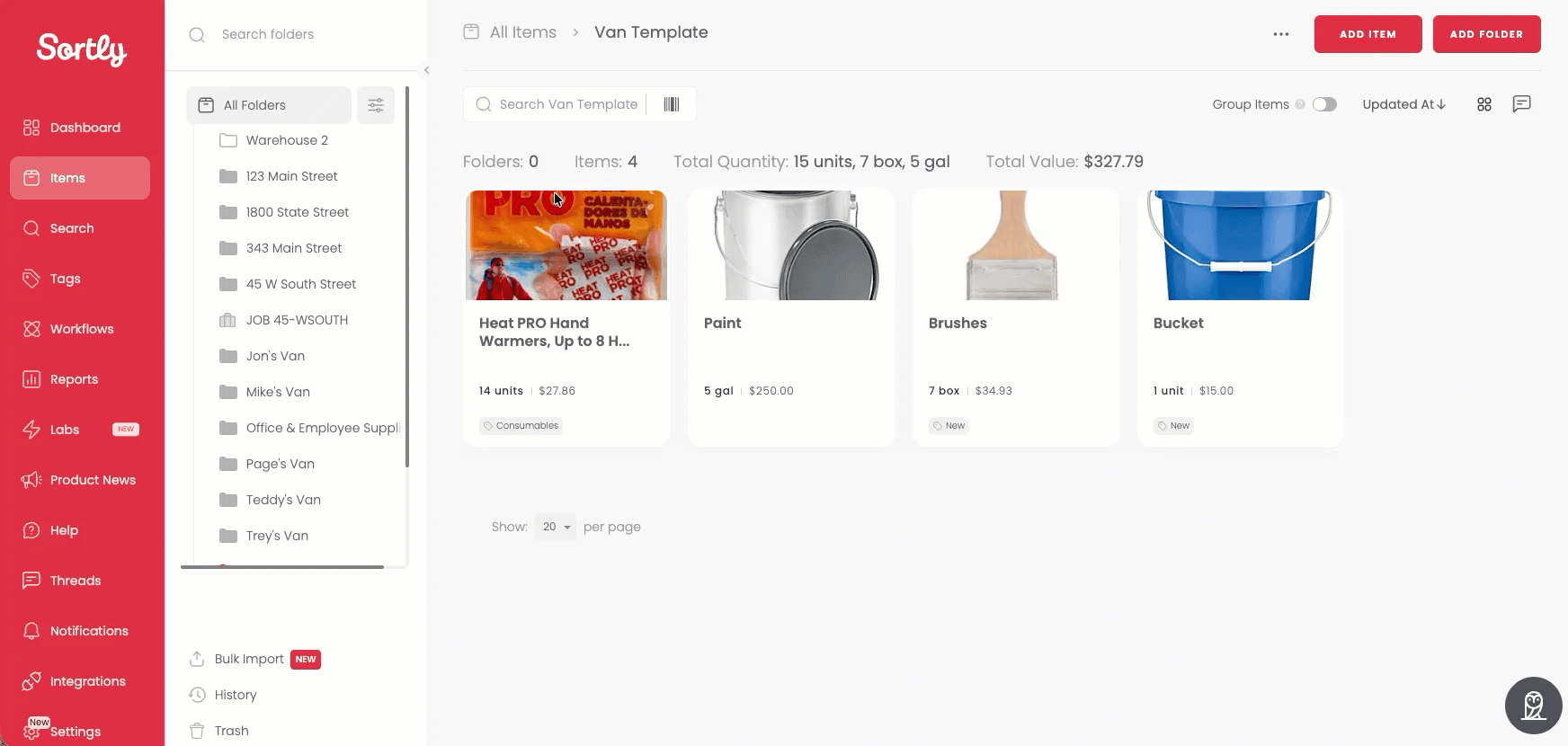Screen dimensions: 1568x746
Task: Open the Bucket item thumbnail
Action: point(1240,245)
